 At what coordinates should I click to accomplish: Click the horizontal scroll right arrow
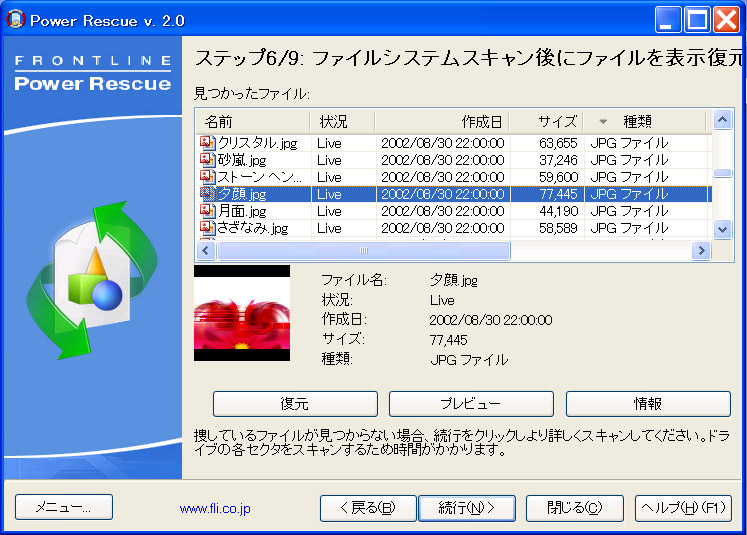(x=701, y=251)
